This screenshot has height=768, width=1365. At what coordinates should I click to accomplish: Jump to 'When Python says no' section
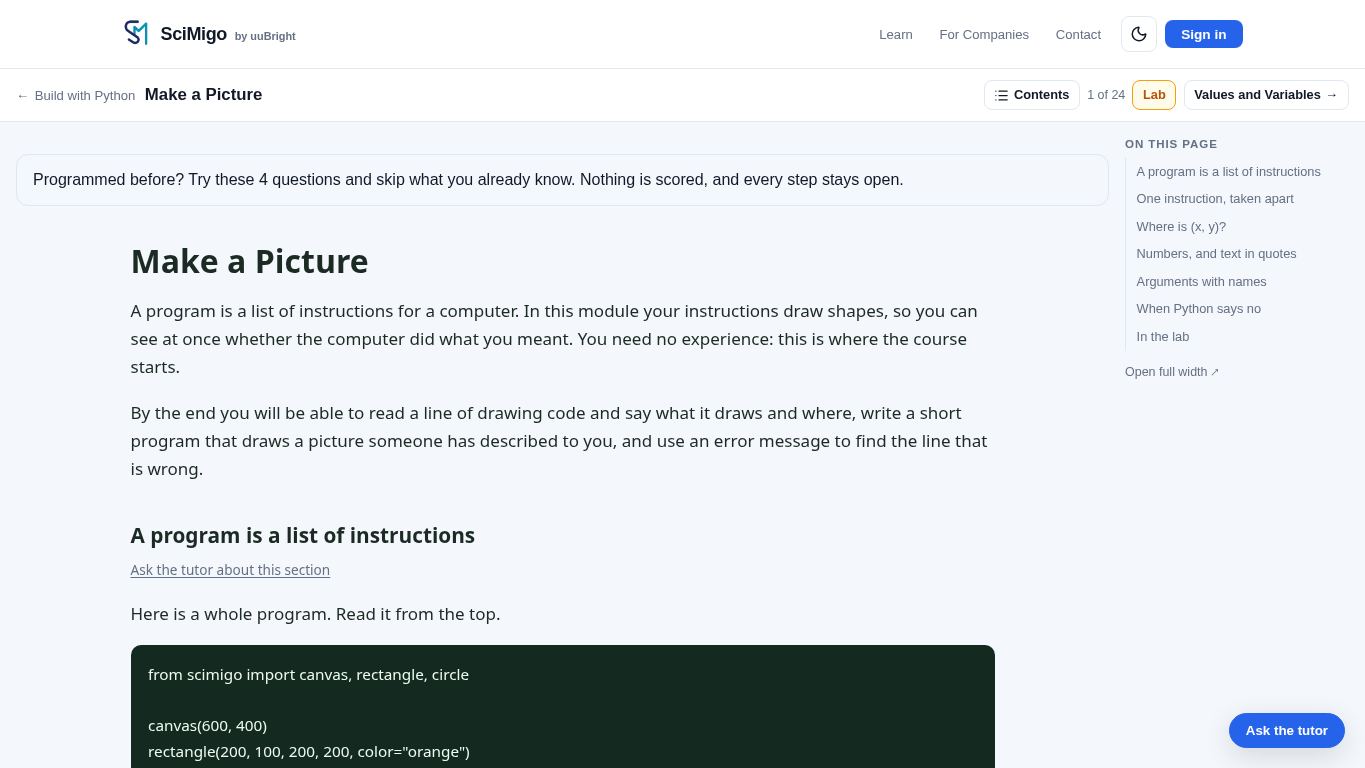pyautogui.click(x=1198, y=309)
